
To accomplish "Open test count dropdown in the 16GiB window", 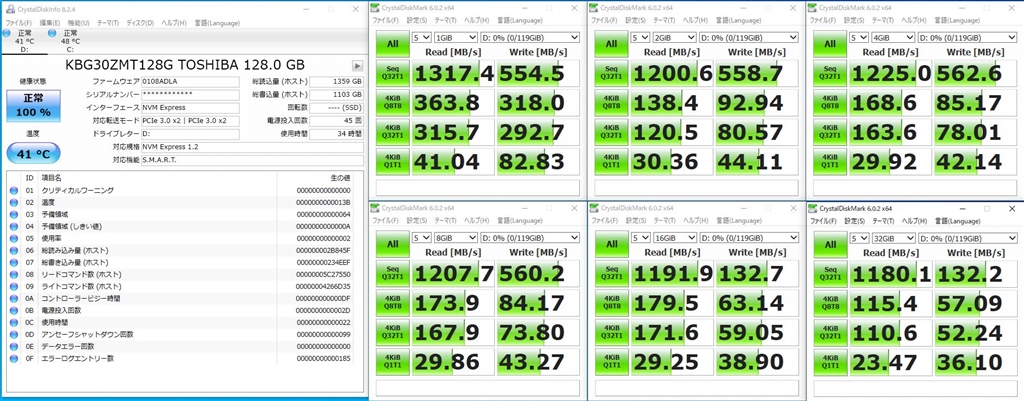I will click(641, 237).
